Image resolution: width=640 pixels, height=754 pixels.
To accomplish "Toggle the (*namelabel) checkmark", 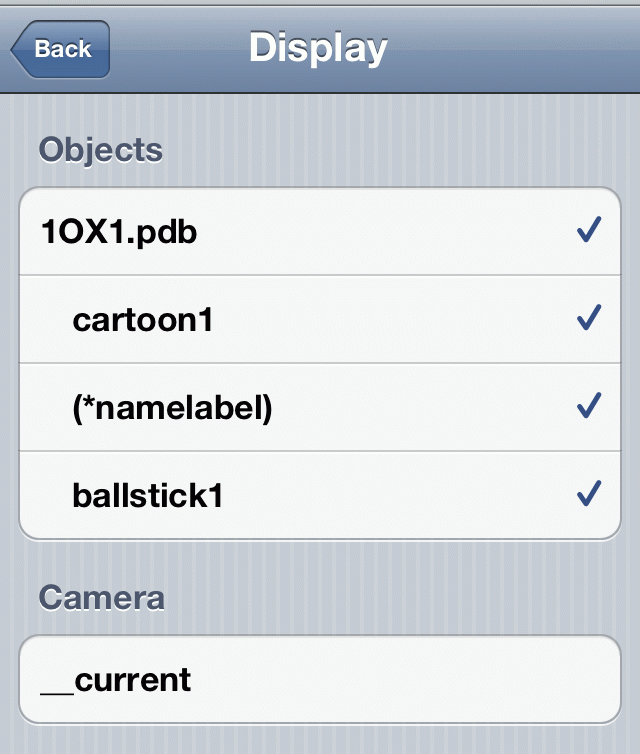I will click(x=588, y=406).
